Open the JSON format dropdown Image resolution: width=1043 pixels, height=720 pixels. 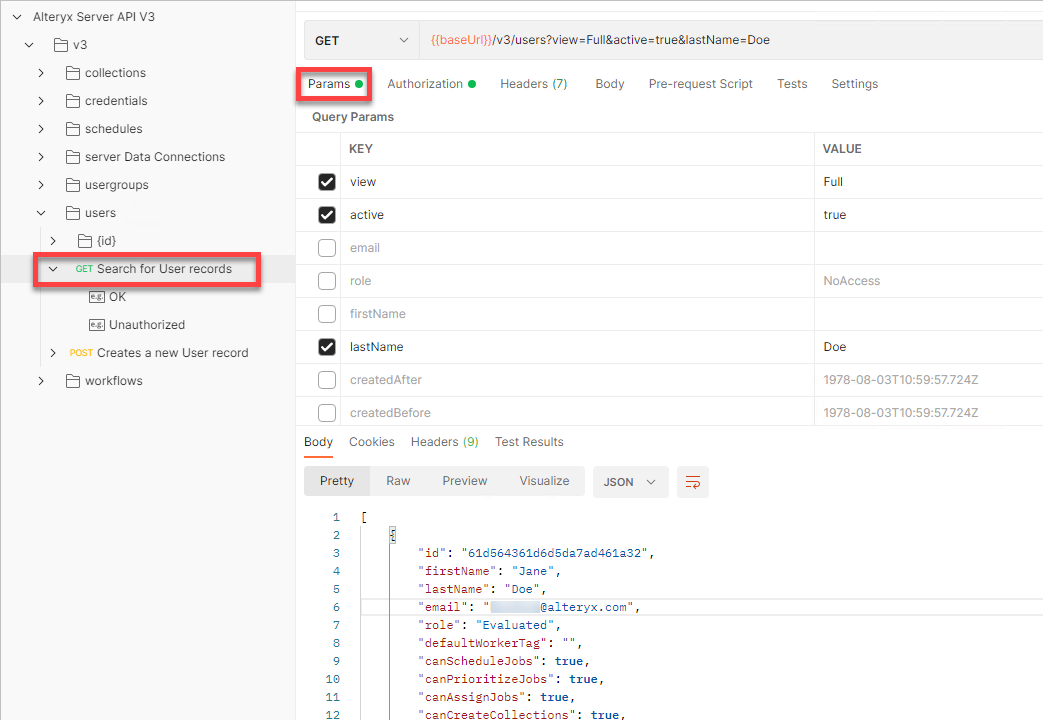[630, 481]
